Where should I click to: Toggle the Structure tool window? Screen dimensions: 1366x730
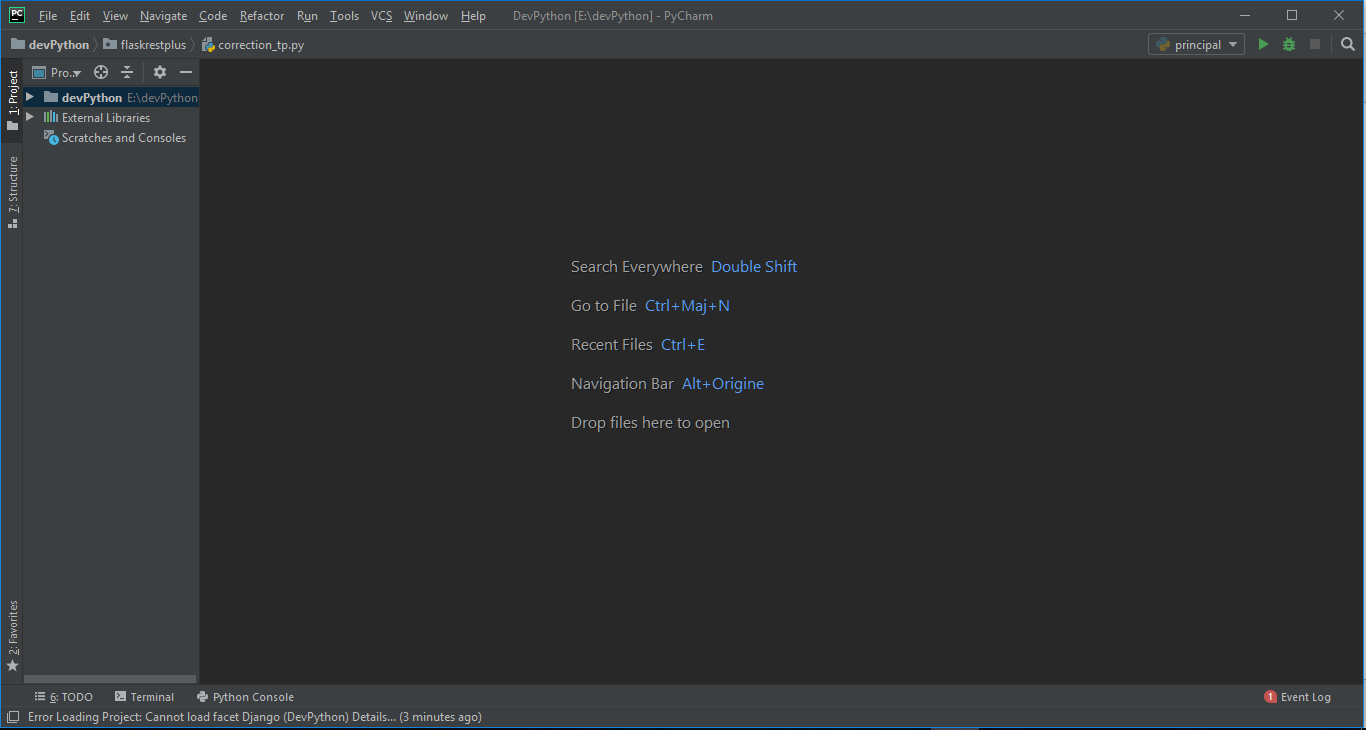point(13,192)
